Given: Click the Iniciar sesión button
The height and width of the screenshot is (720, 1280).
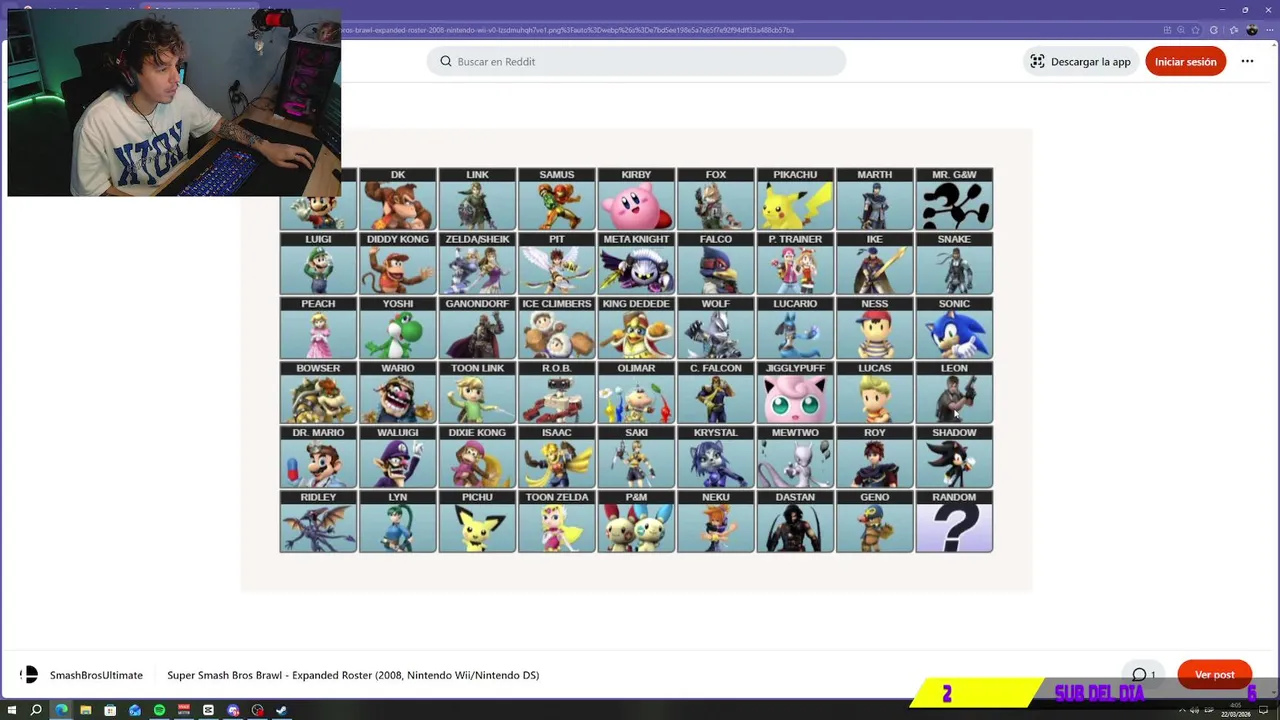Looking at the screenshot, I should pyautogui.click(x=1185, y=61).
